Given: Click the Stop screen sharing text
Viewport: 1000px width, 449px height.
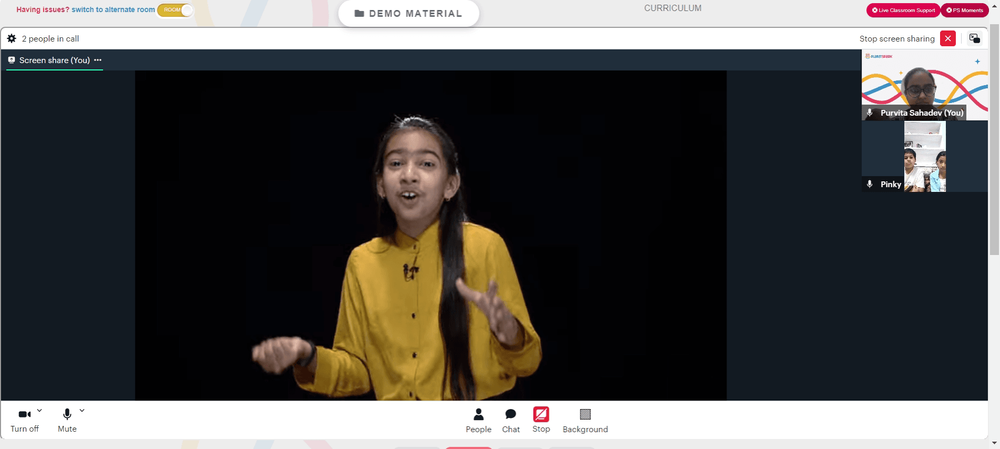Looking at the screenshot, I should tap(897, 39).
